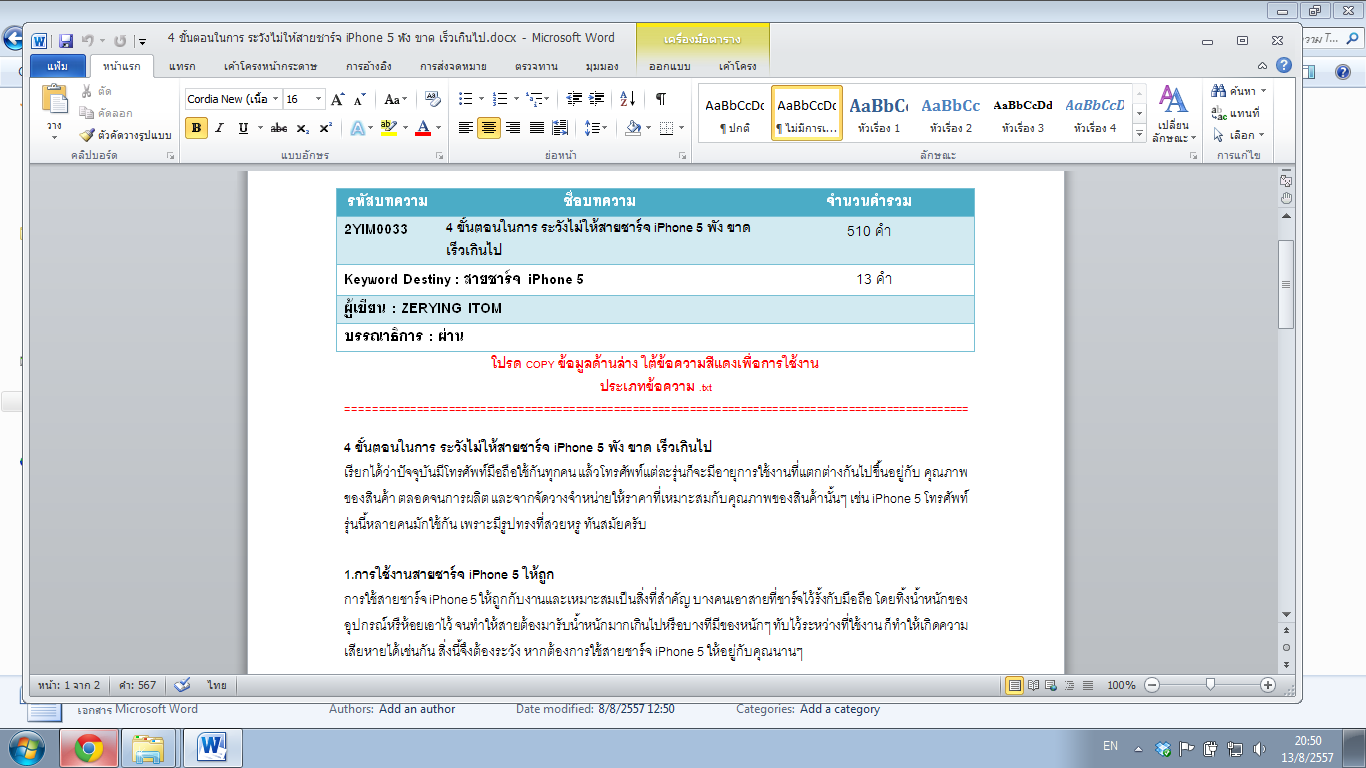Click the vertical scrollbar thumb
The image size is (1366, 768).
pyautogui.click(x=1286, y=284)
